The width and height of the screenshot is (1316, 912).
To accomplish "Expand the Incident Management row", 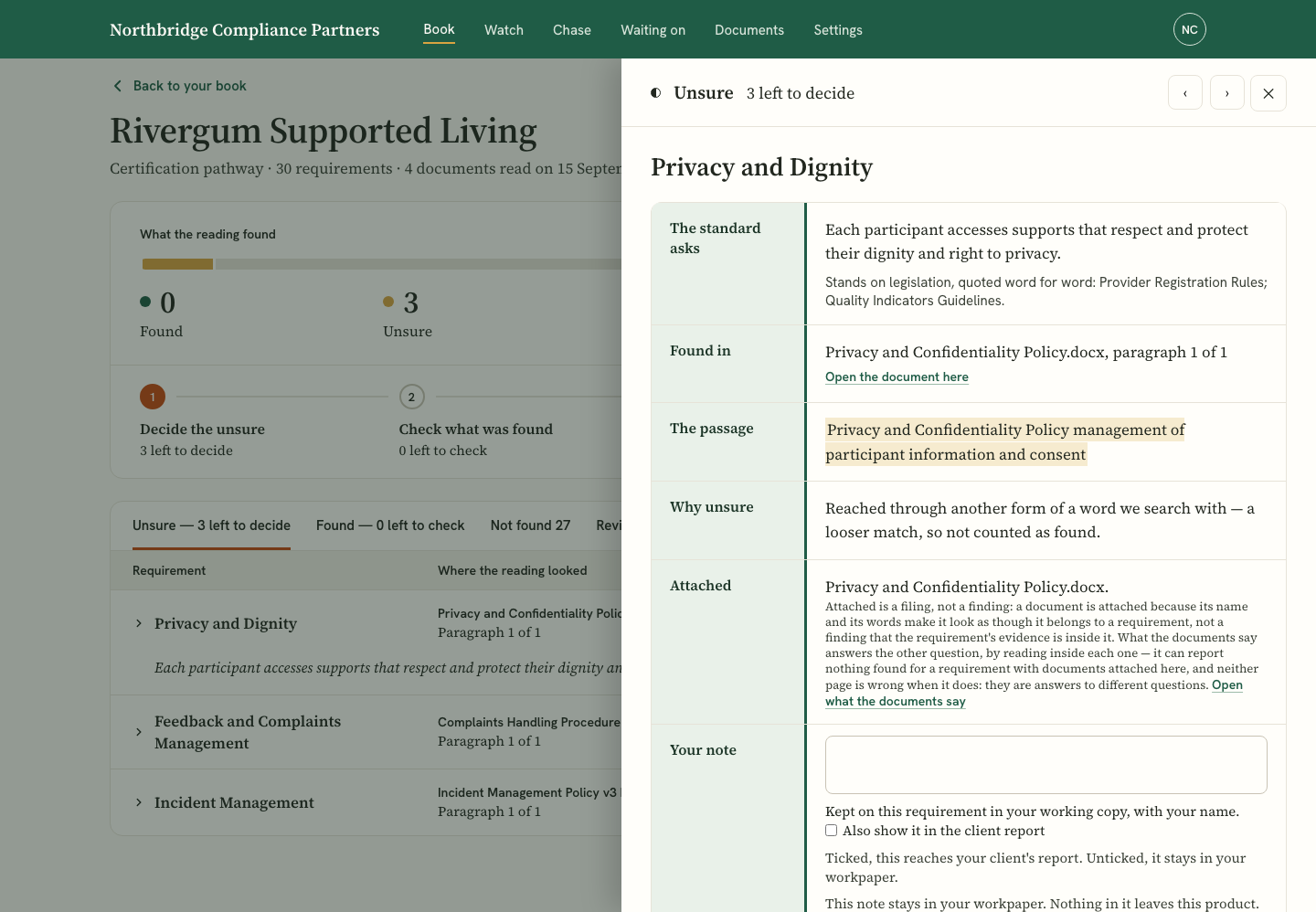I will (139, 802).
